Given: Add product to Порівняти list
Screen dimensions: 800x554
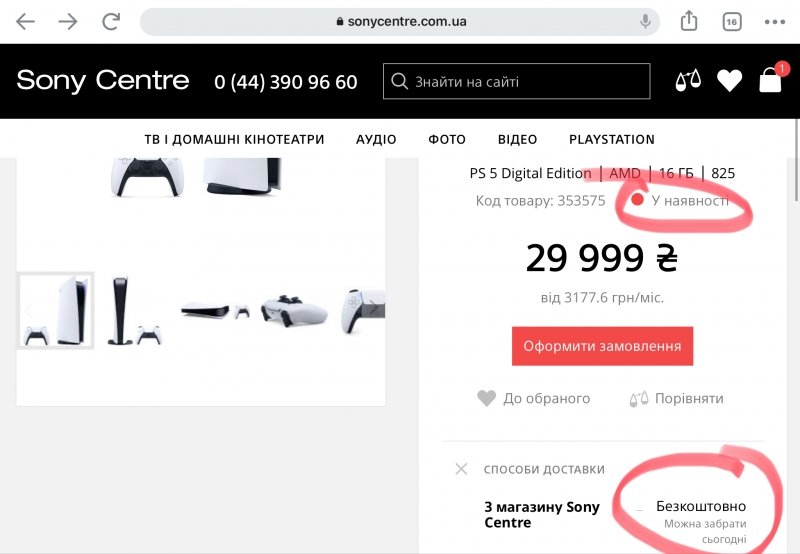Looking at the screenshot, I should click(676, 398).
